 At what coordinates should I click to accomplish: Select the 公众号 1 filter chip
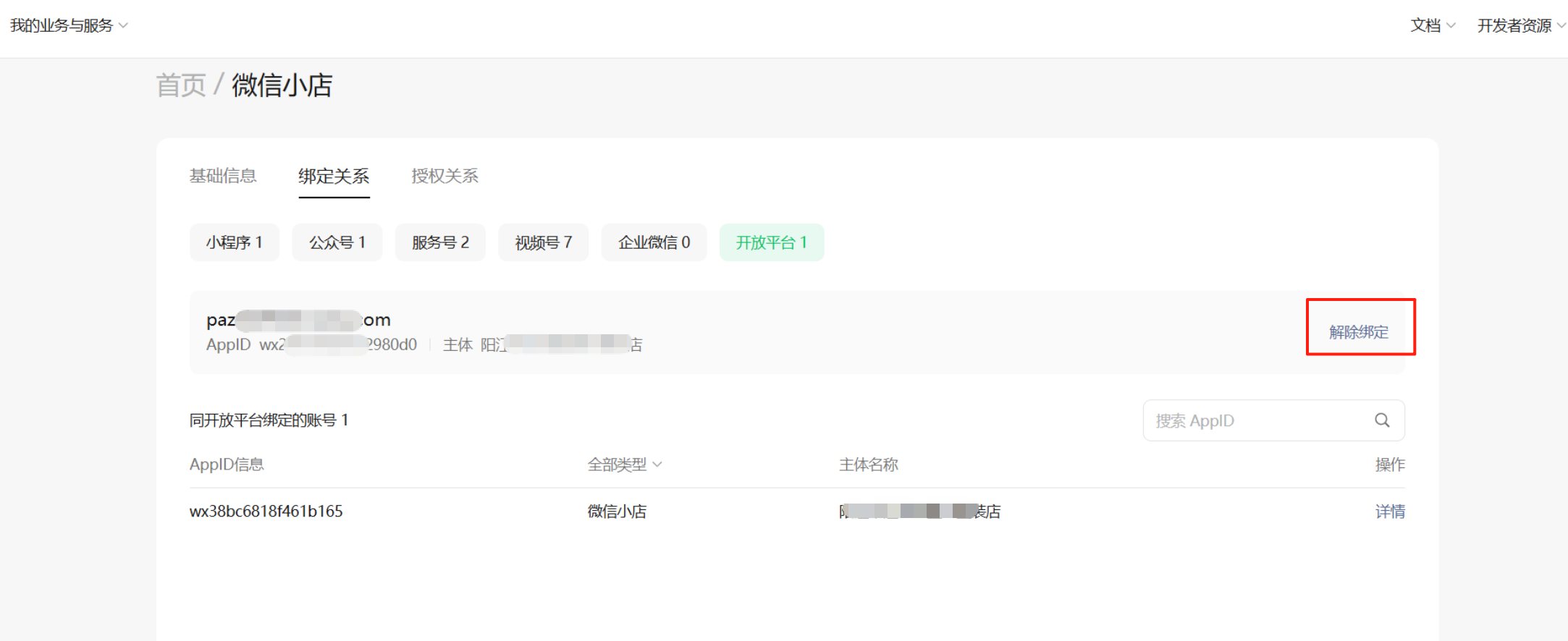point(337,242)
